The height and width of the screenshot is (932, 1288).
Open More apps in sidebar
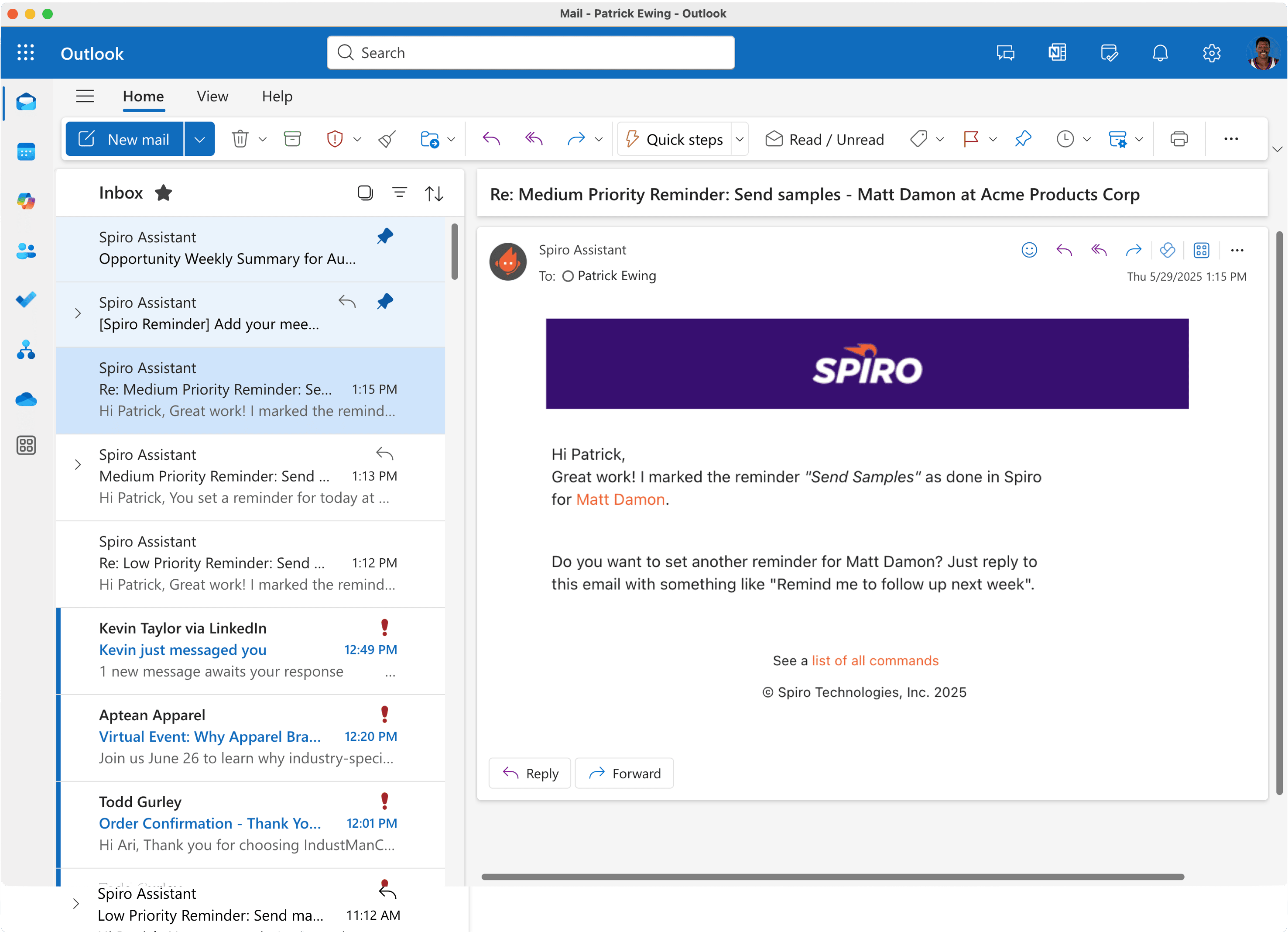26,446
